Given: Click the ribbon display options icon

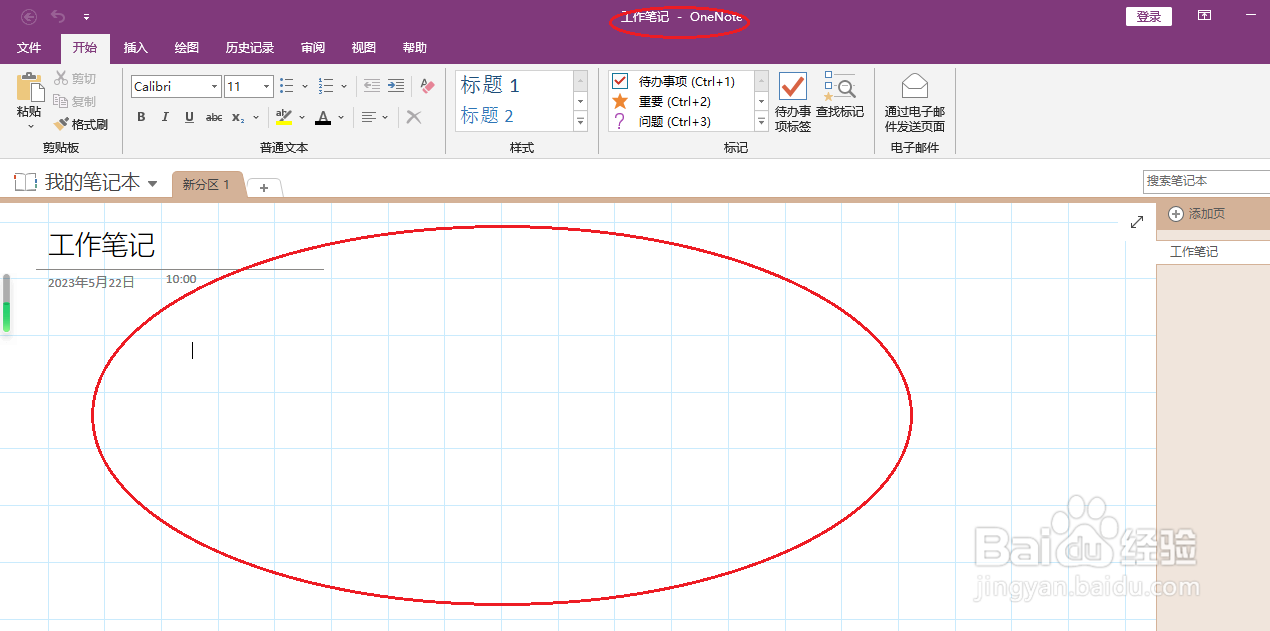Looking at the screenshot, I should point(1205,16).
